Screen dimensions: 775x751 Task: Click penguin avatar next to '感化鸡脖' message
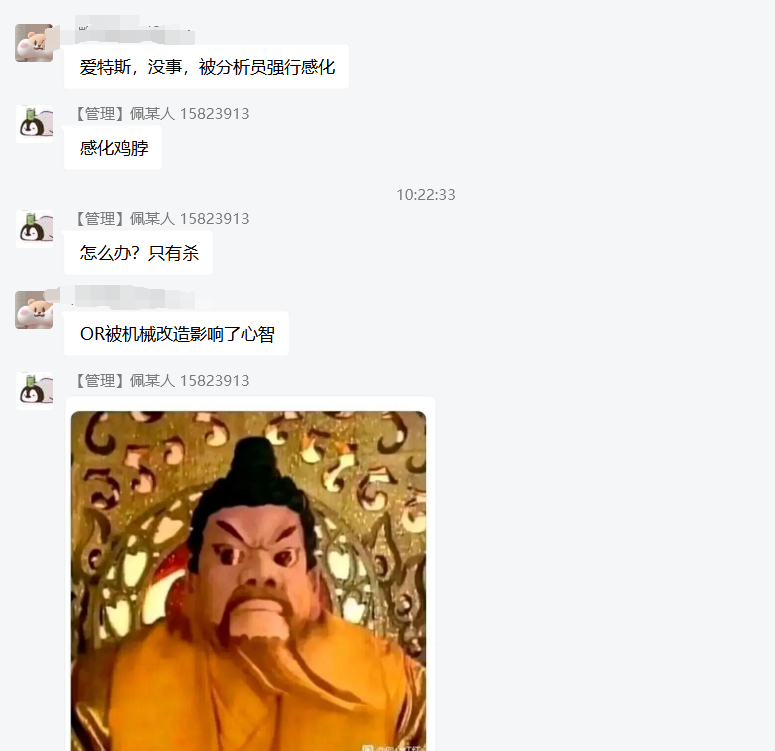click(34, 124)
